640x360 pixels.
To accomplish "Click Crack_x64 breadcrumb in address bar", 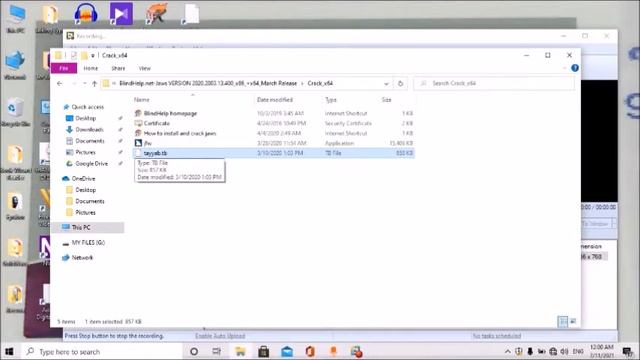I will coord(320,83).
